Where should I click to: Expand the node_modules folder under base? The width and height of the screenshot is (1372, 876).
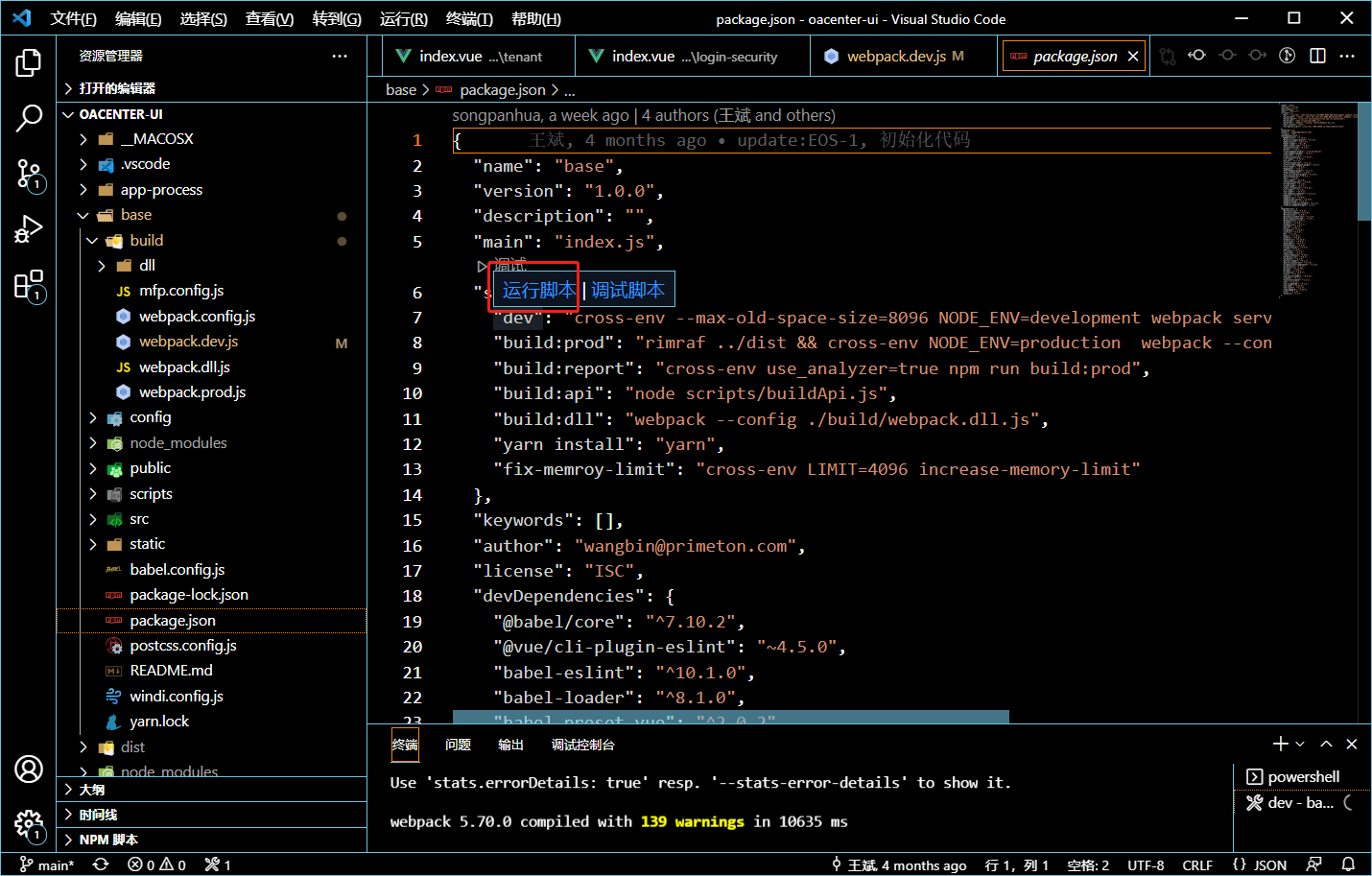point(178,443)
